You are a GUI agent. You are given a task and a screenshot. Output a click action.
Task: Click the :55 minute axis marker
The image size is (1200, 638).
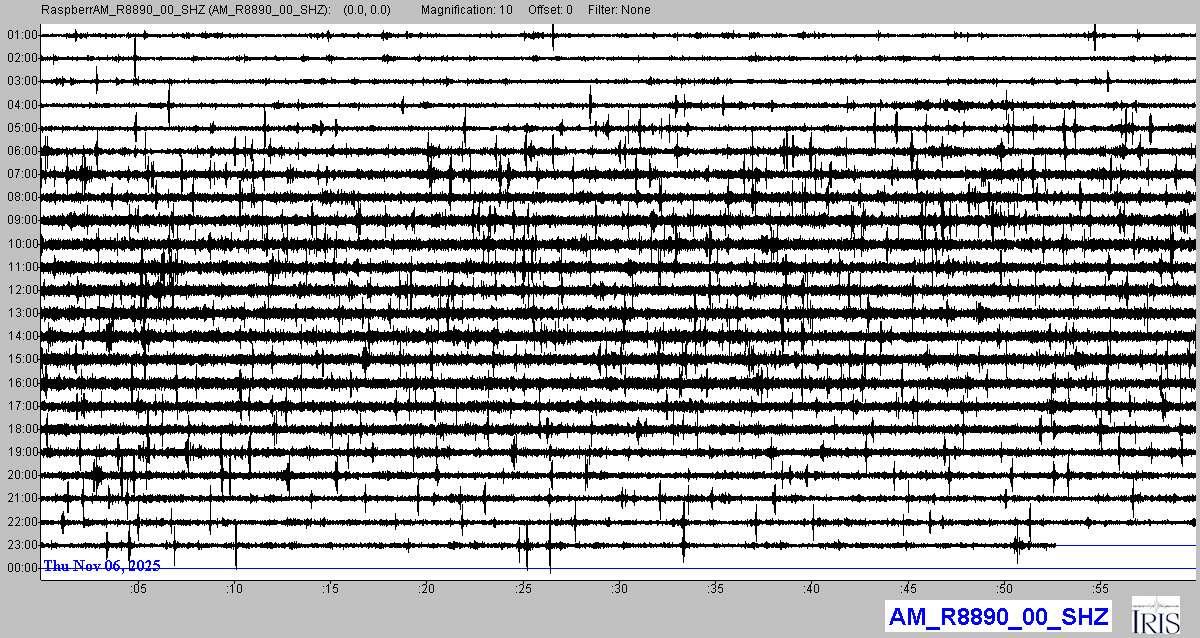click(x=1099, y=588)
